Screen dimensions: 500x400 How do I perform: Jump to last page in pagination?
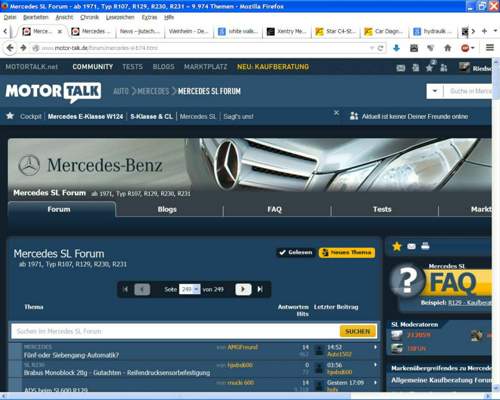(x=260, y=289)
